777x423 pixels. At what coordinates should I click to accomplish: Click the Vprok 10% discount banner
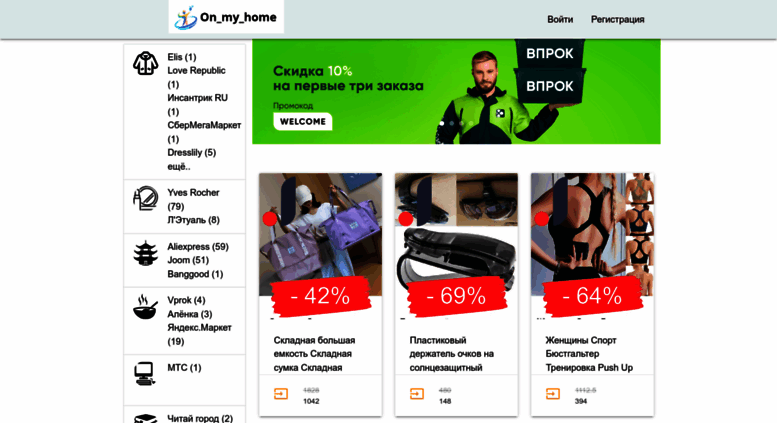(x=456, y=92)
